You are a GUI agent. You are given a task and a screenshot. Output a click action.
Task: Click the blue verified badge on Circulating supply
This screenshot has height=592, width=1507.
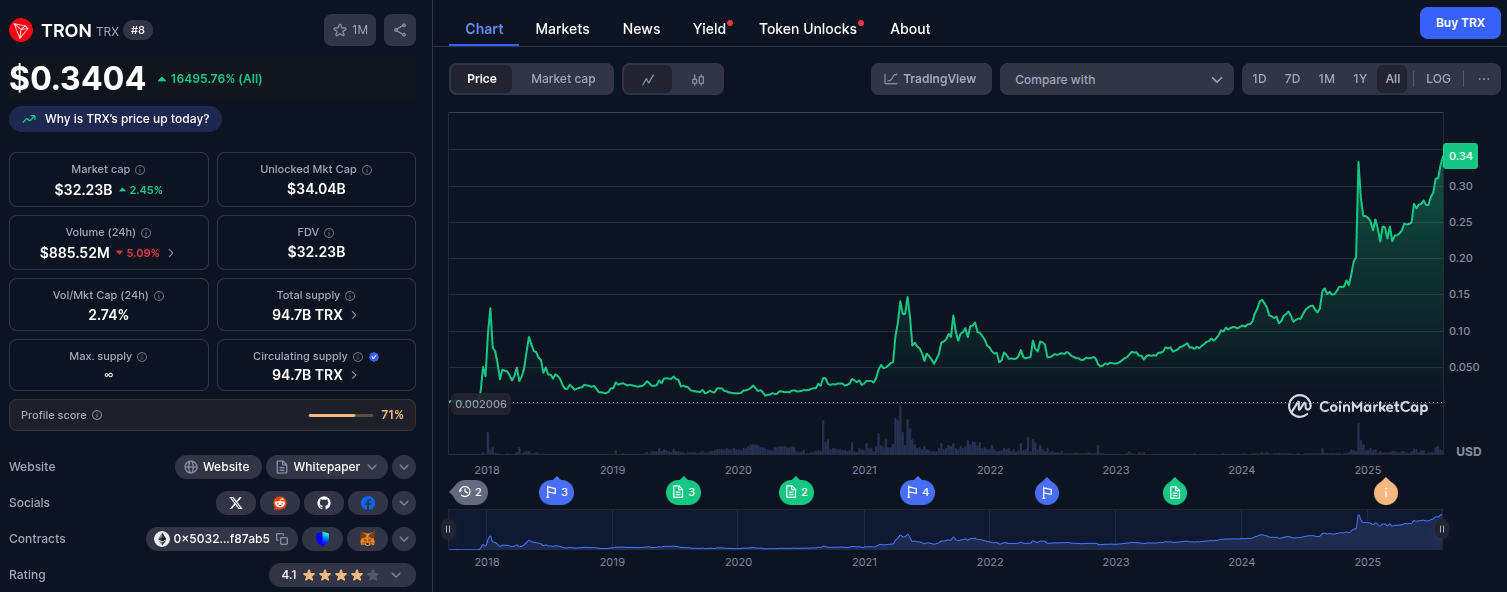point(374,357)
